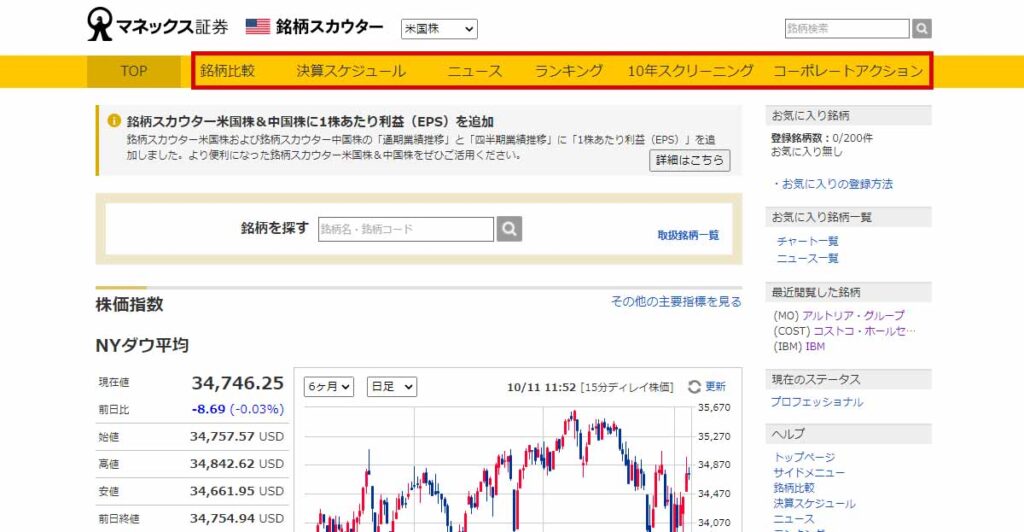This screenshot has height=532, width=1024.
Task: Click the 銘柄スカウター title text
Action: click(329, 27)
